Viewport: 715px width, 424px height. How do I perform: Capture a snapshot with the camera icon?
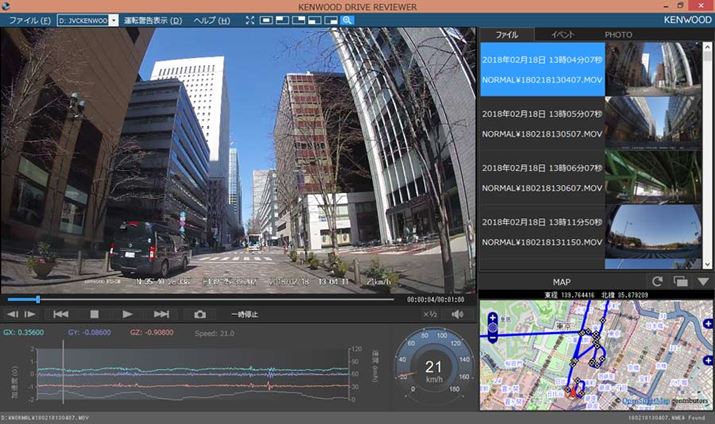(x=200, y=314)
